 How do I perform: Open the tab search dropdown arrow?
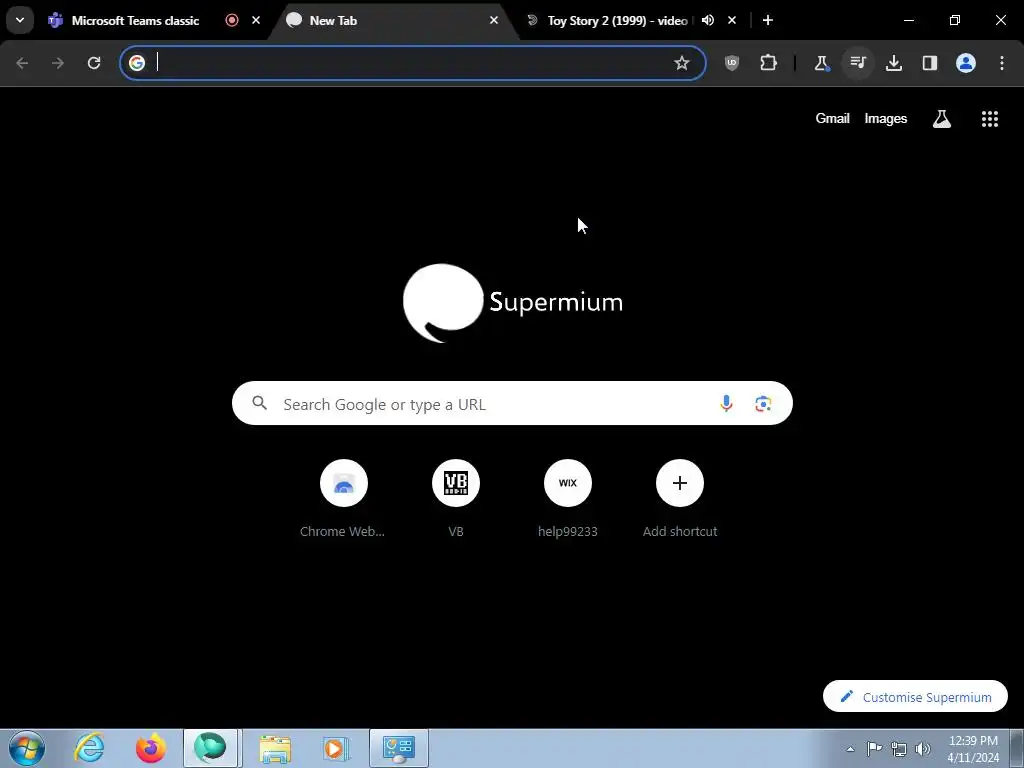pos(20,20)
